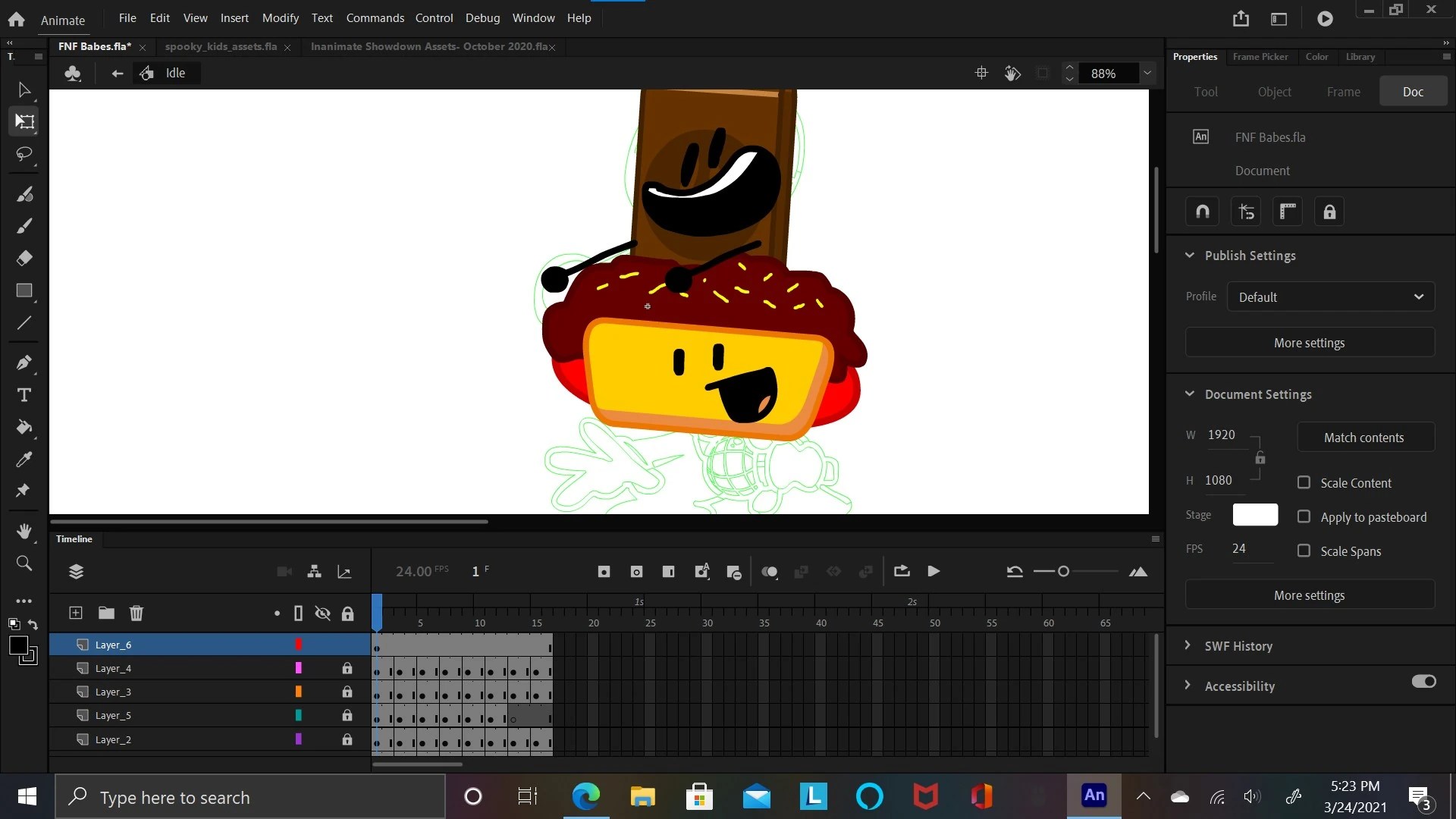
Task: Enable the Scale Spans checkbox
Action: coord(1304,551)
